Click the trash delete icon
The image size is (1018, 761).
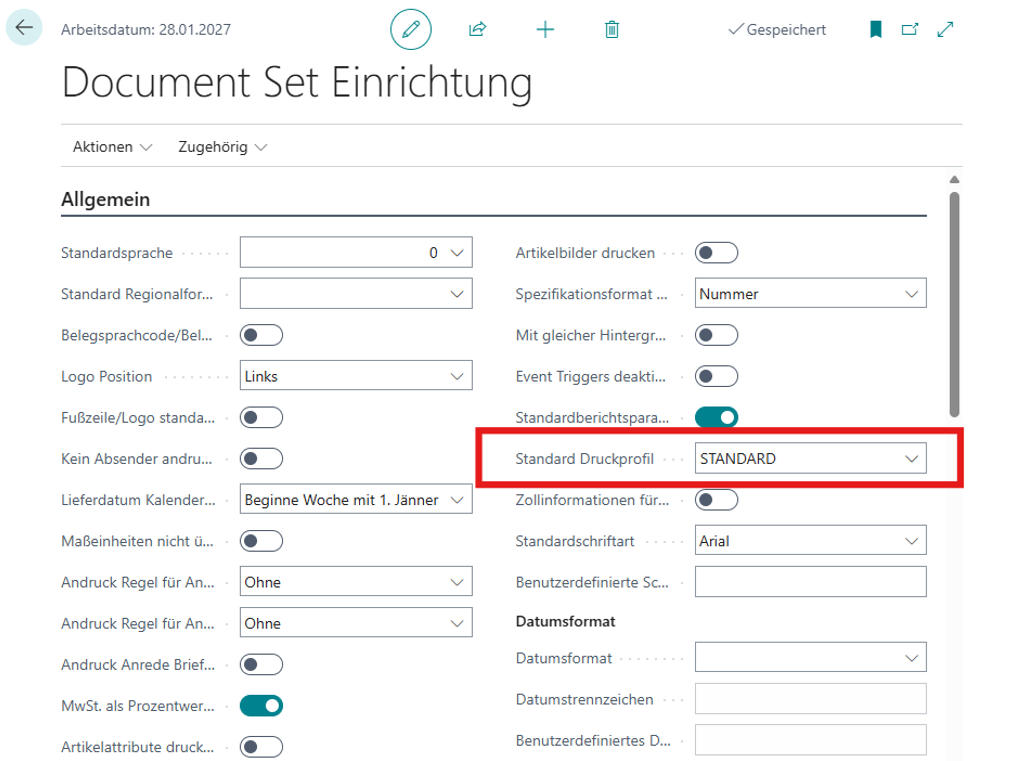pyautogui.click(x=612, y=30)
